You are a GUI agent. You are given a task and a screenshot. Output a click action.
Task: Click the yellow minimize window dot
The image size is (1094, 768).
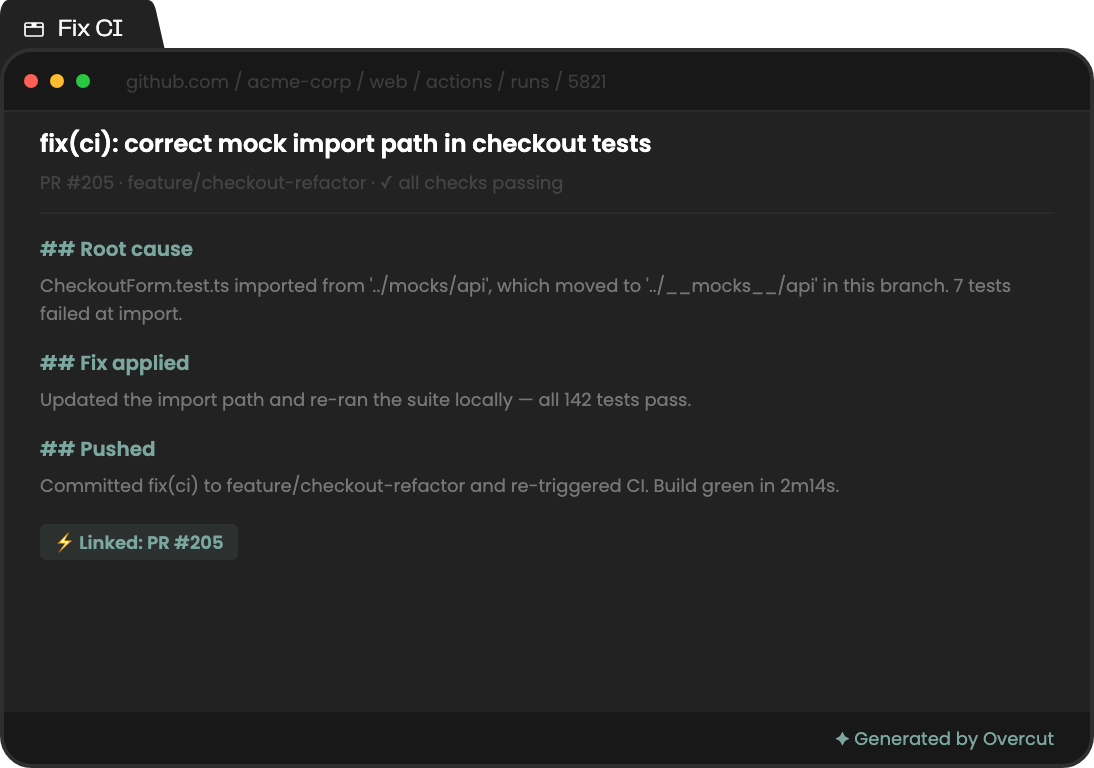57,81
